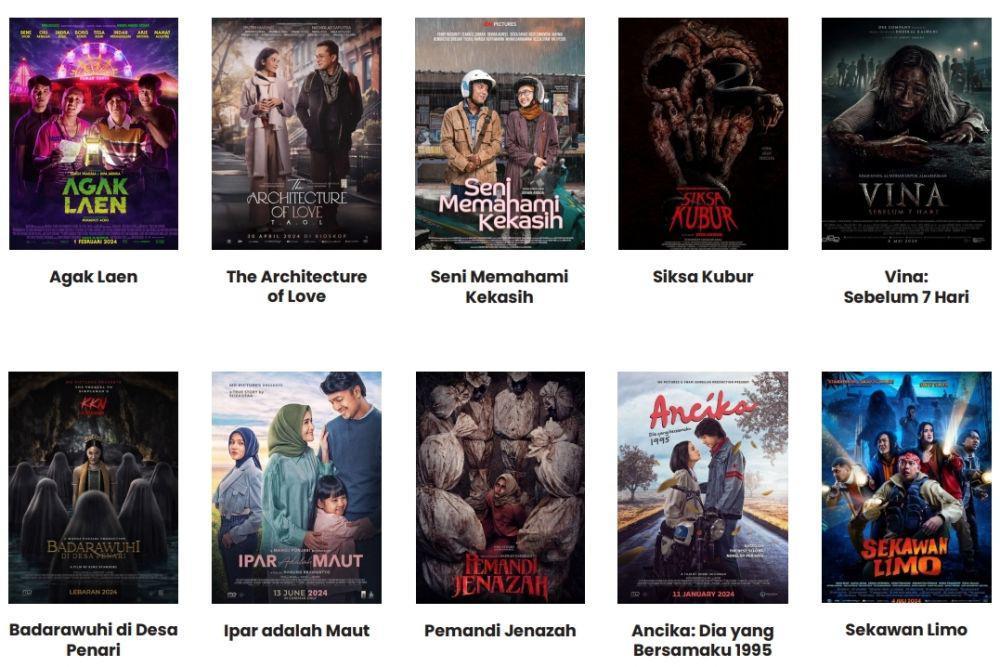Open Badarawuhi di Desa Penari poster
Screen dimensions: 1000x667
pyautogui.click(x=94, y=488)
